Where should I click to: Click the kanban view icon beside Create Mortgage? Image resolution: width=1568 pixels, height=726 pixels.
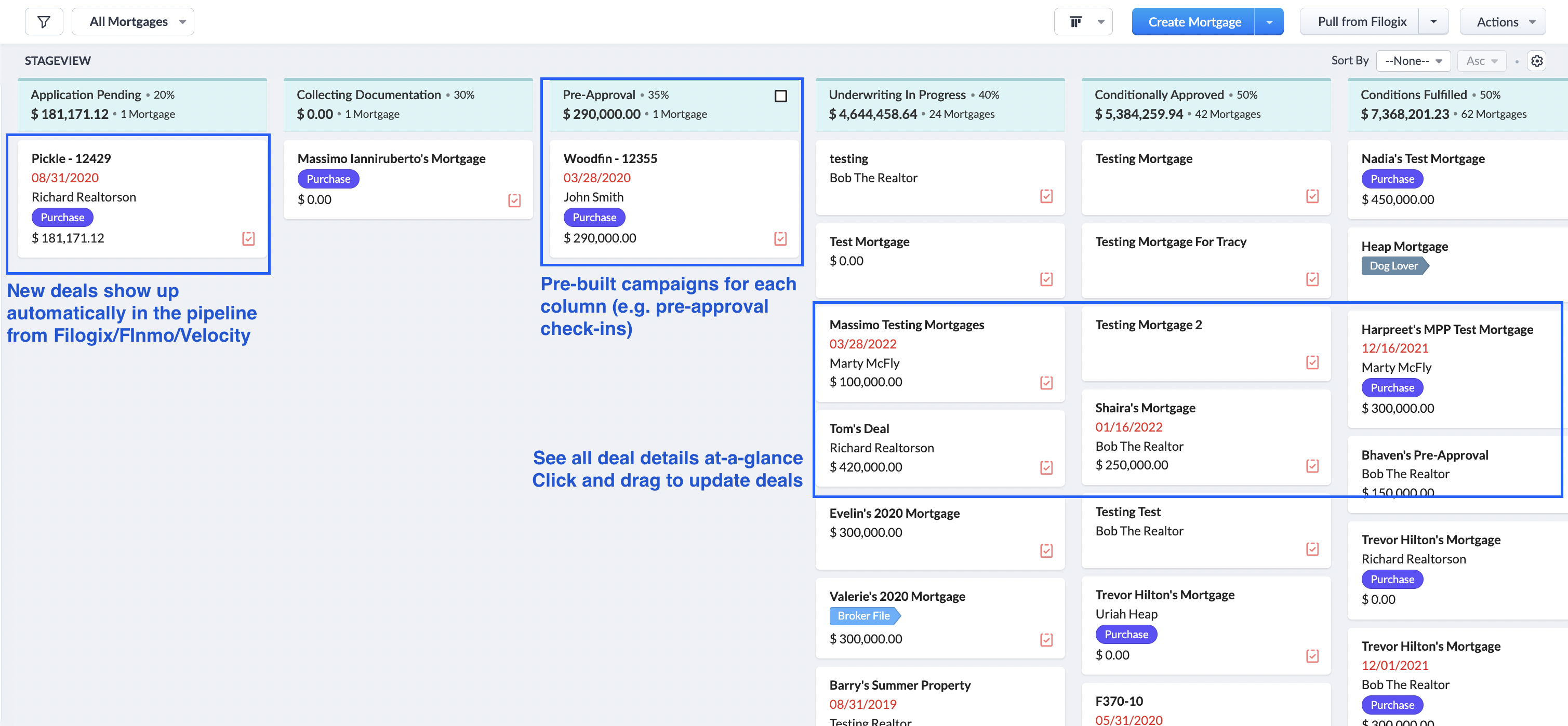click(x=1076, y=21)
